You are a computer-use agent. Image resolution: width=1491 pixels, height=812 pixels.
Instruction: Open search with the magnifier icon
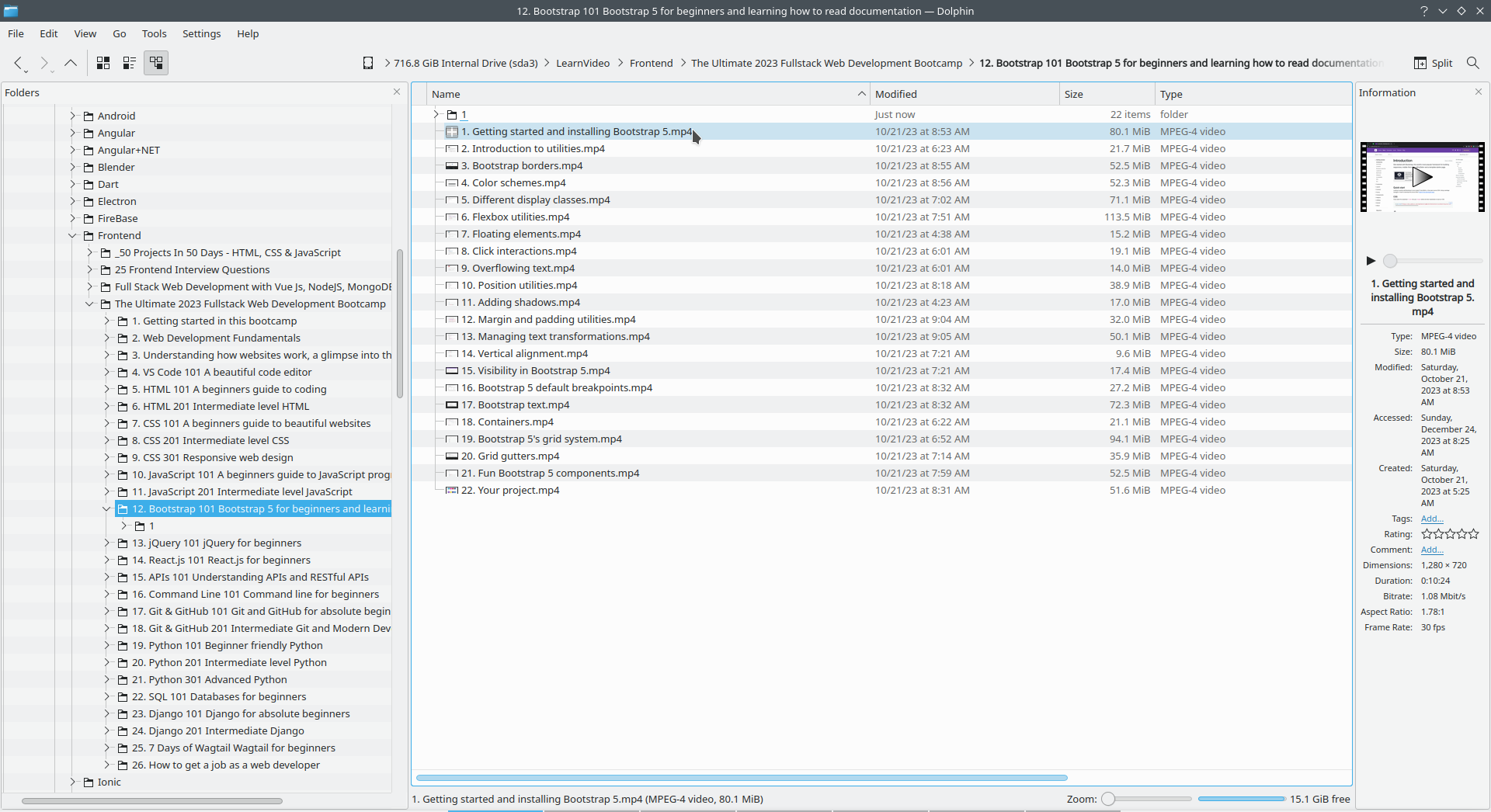click(x=1472, y=63)
